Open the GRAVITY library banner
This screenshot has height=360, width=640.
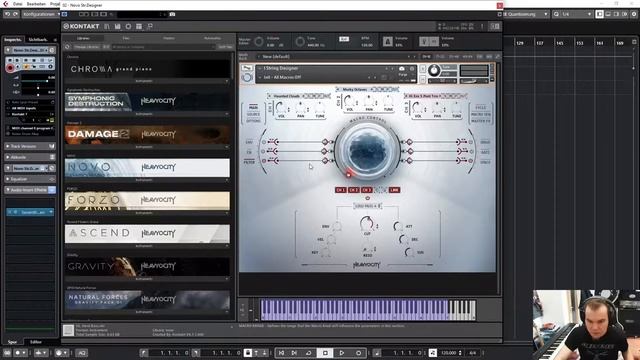[147, 267]
